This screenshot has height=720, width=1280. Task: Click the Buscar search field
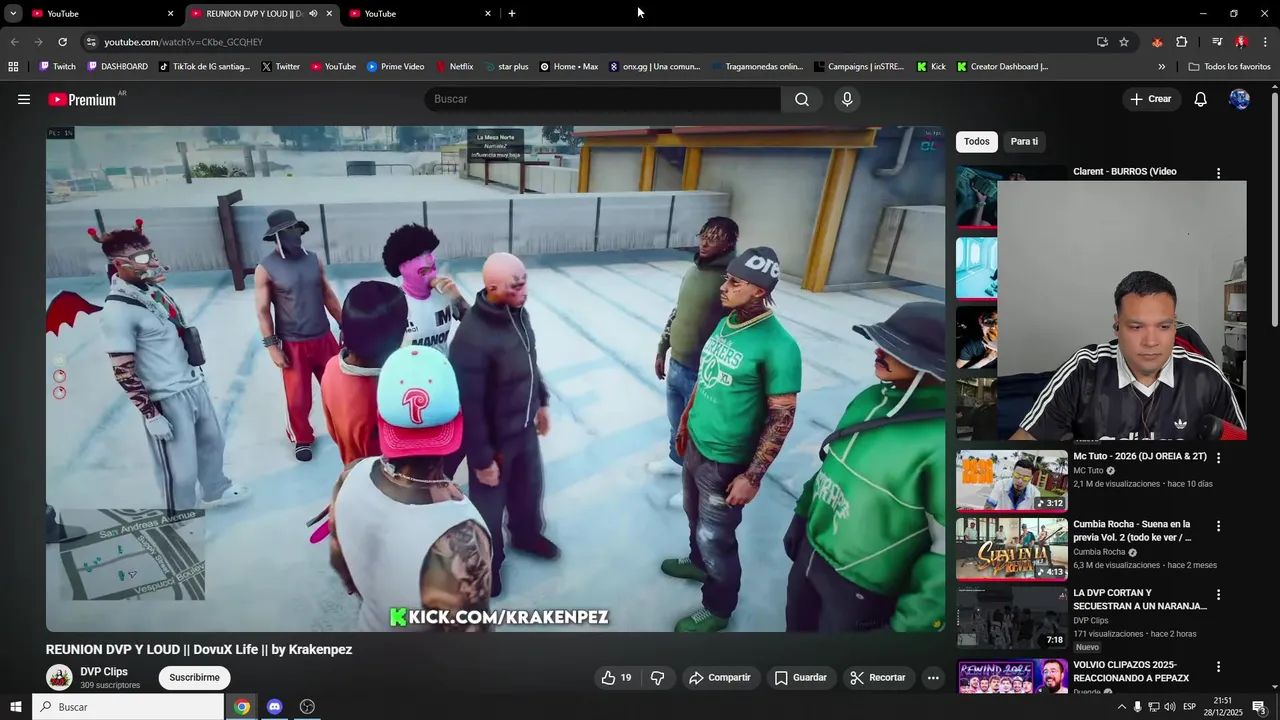[x=603, y=99]
